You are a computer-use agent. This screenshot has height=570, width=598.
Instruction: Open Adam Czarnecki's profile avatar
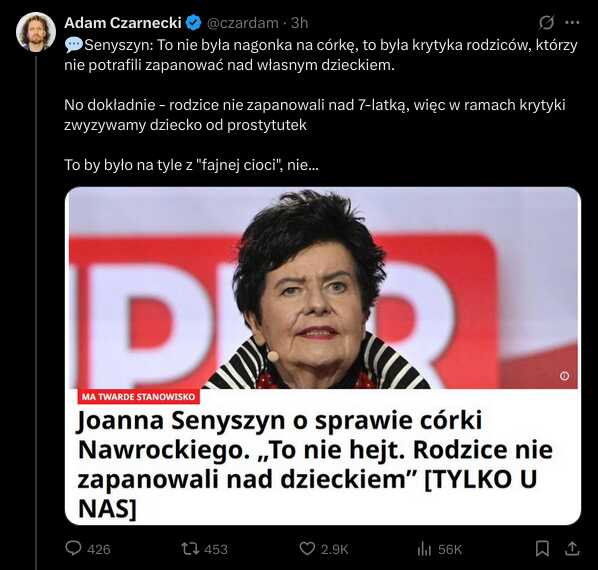(x=36, y=32)
